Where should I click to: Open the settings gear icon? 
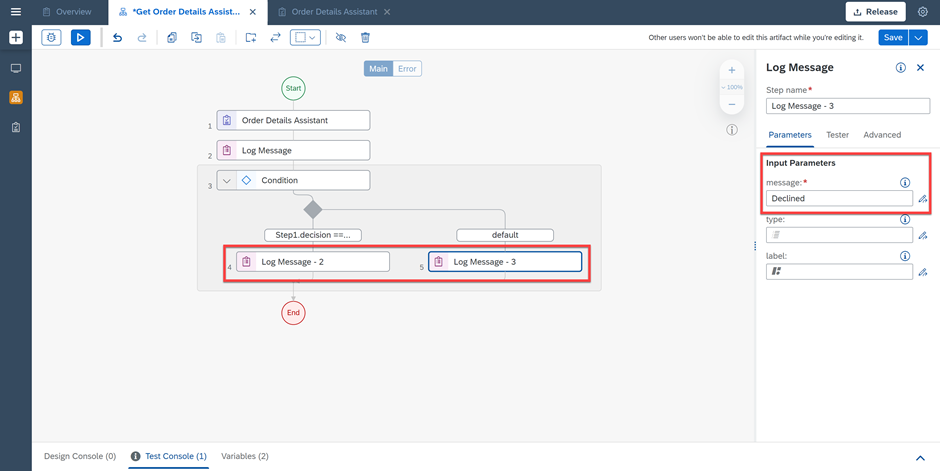[x=923, y=12]
